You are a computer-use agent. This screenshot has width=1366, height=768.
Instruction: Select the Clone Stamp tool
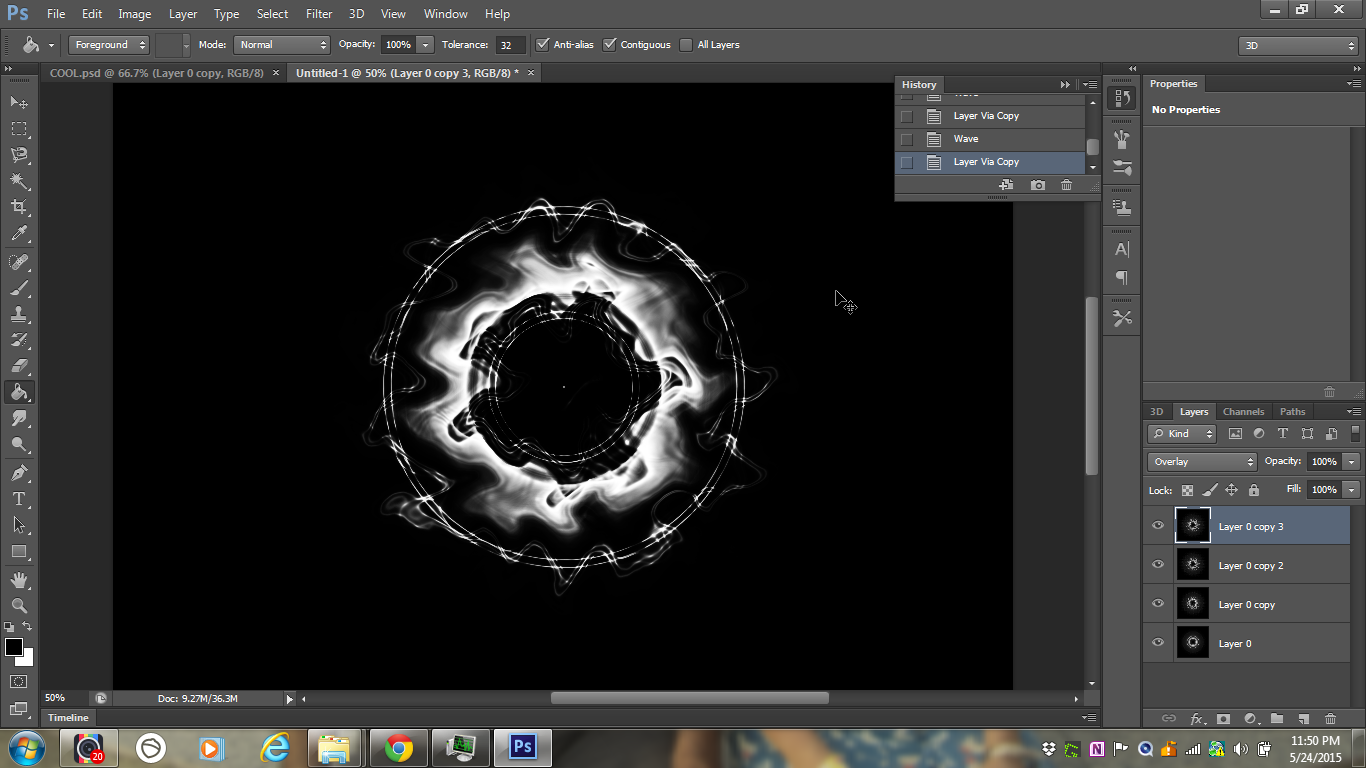click(x=19, y=314)
